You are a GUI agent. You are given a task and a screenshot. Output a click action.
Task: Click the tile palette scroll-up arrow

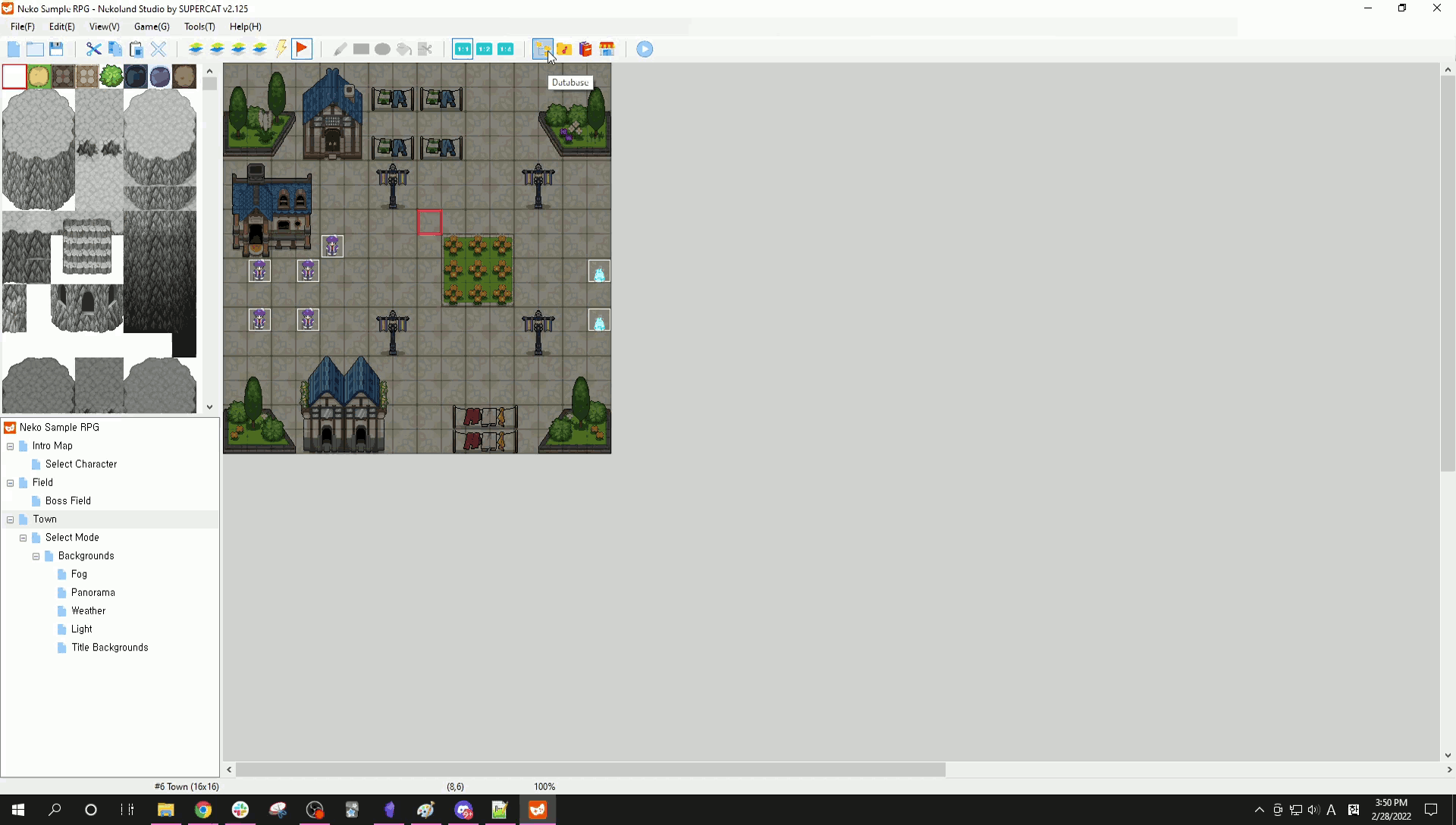210,71
